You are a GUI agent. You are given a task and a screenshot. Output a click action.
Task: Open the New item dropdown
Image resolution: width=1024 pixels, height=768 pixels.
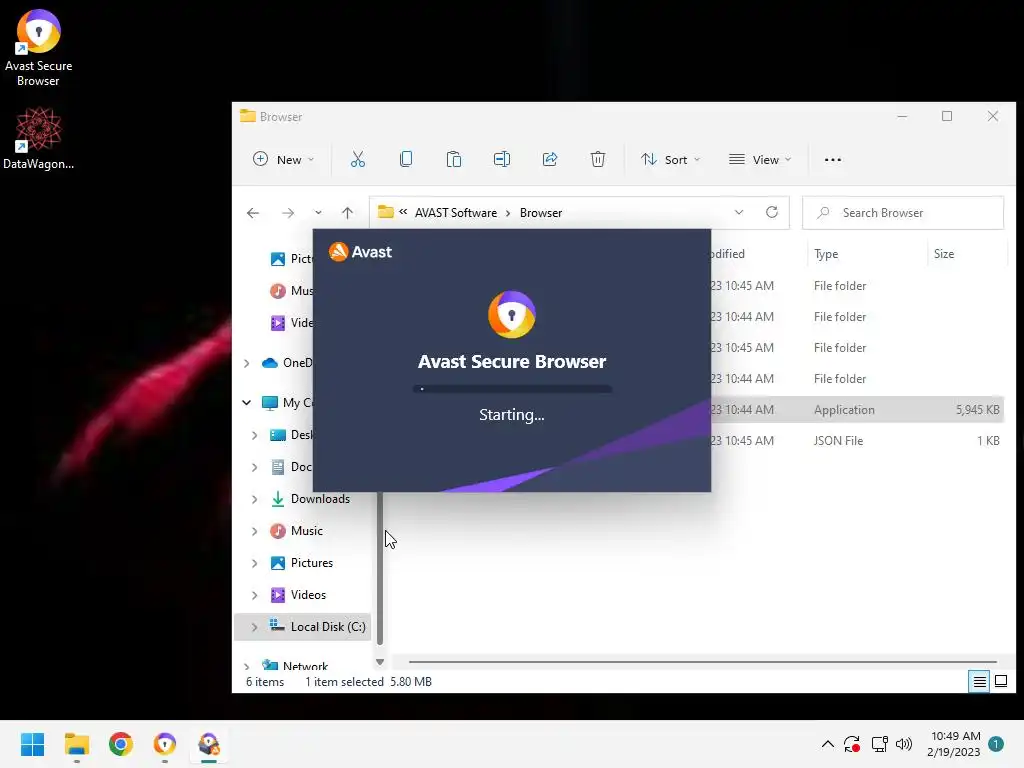[x=283, y=159]
